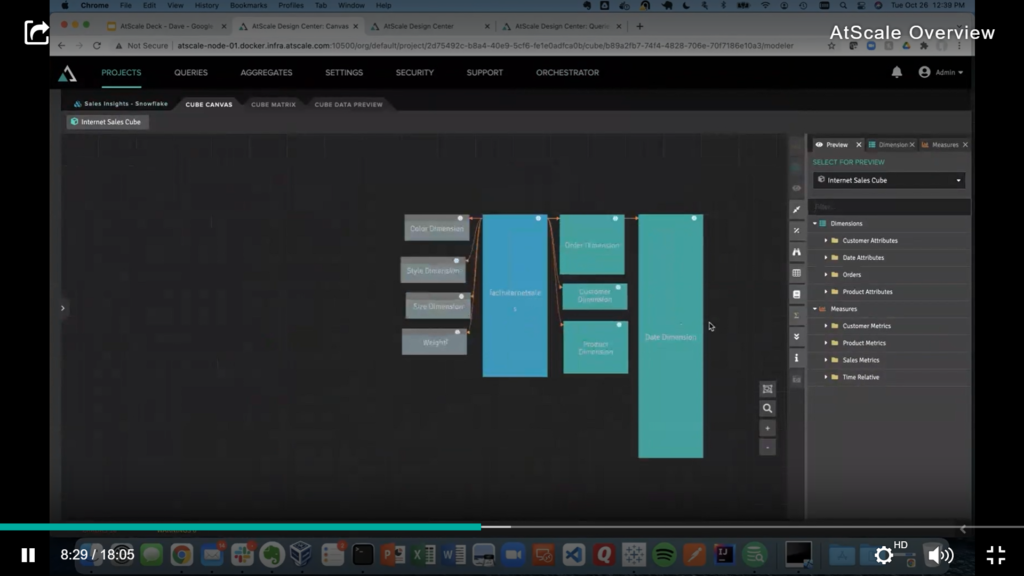Click the table grid tool icon
The width and height of the screenshot is (1024, 576).
click(x=796, y=273)
